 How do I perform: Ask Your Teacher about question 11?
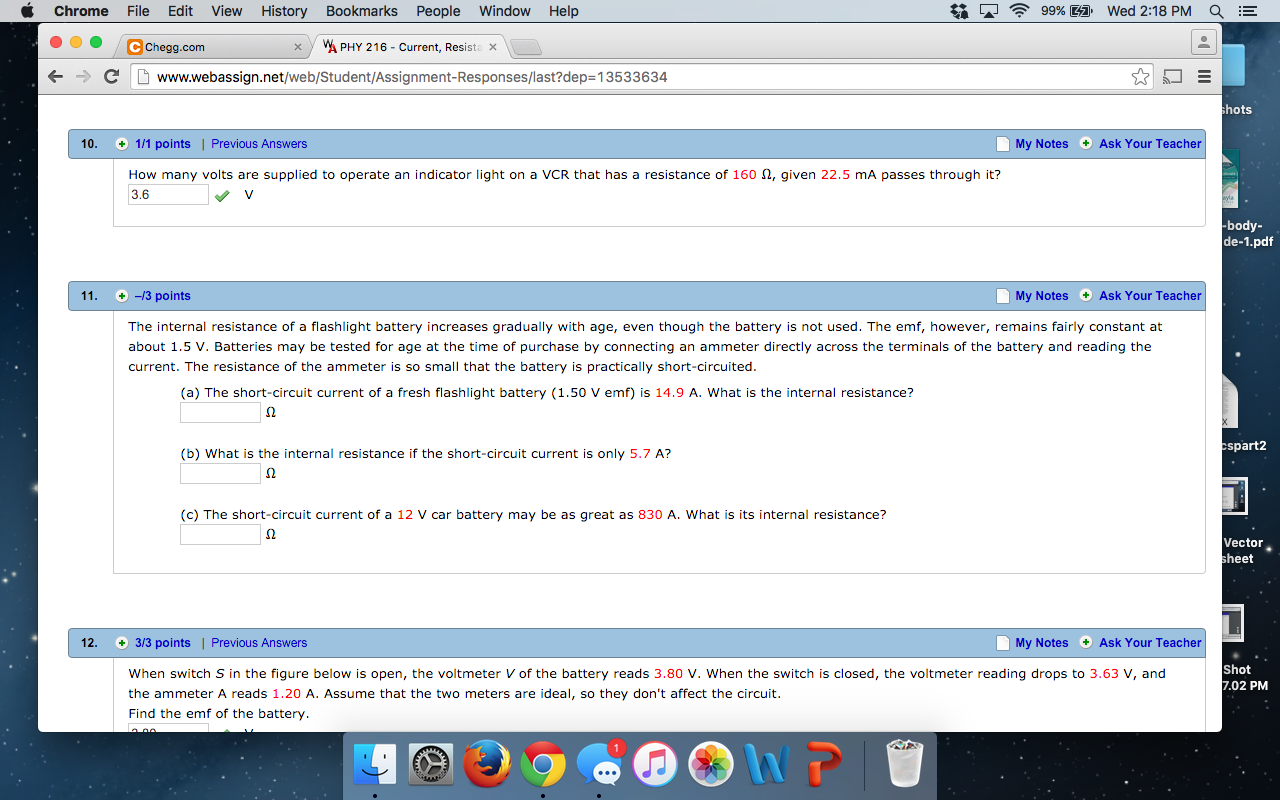pyautogui.click(x=1150, y=296)
